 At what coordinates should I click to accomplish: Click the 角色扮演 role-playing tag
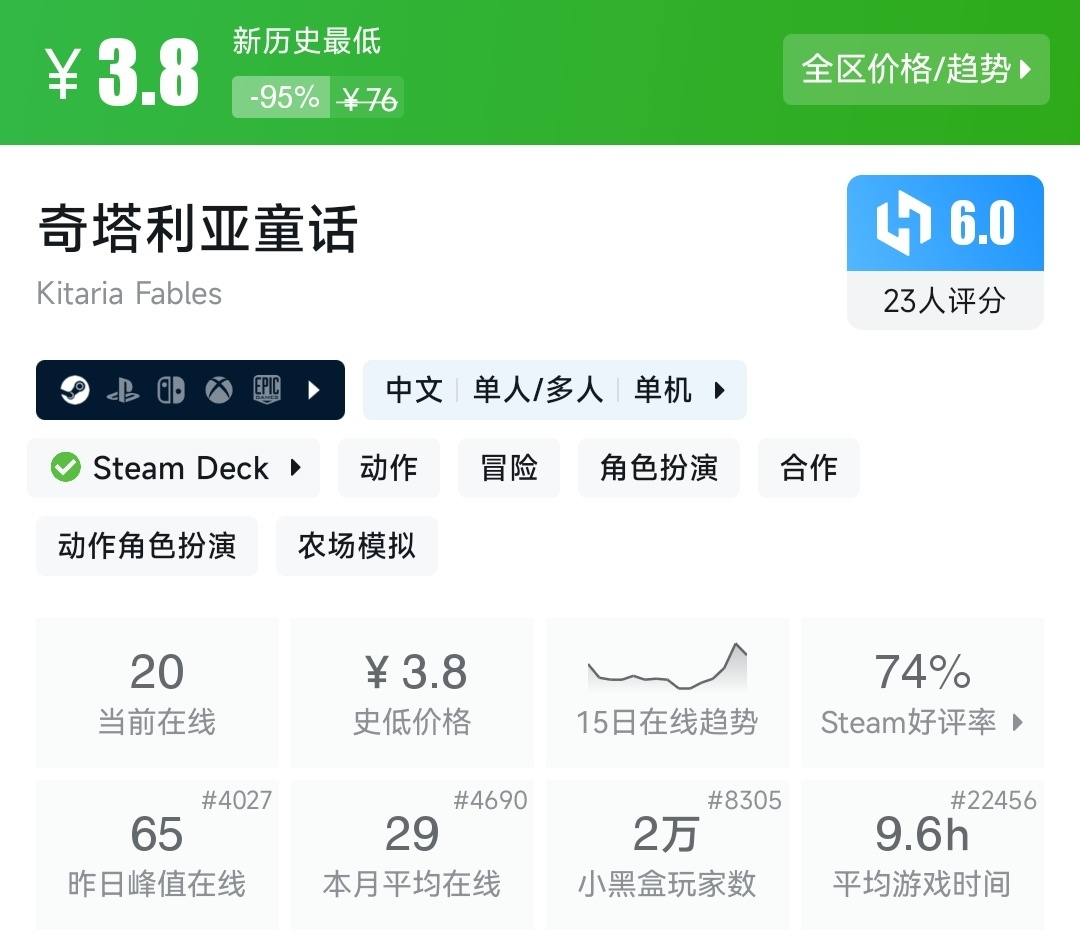tap(658, 467)
